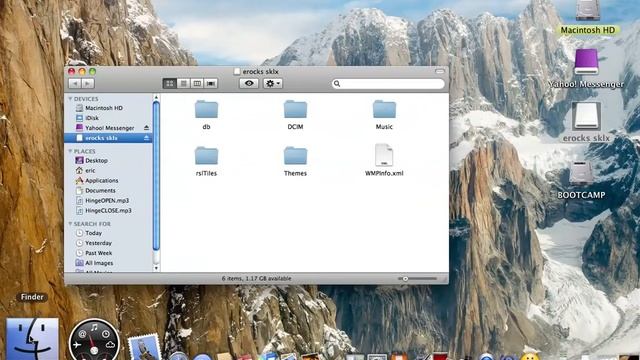Eject Yahoo! Messenger volume
This screenshot has height=360, width=640.
(x=146, y=128)
